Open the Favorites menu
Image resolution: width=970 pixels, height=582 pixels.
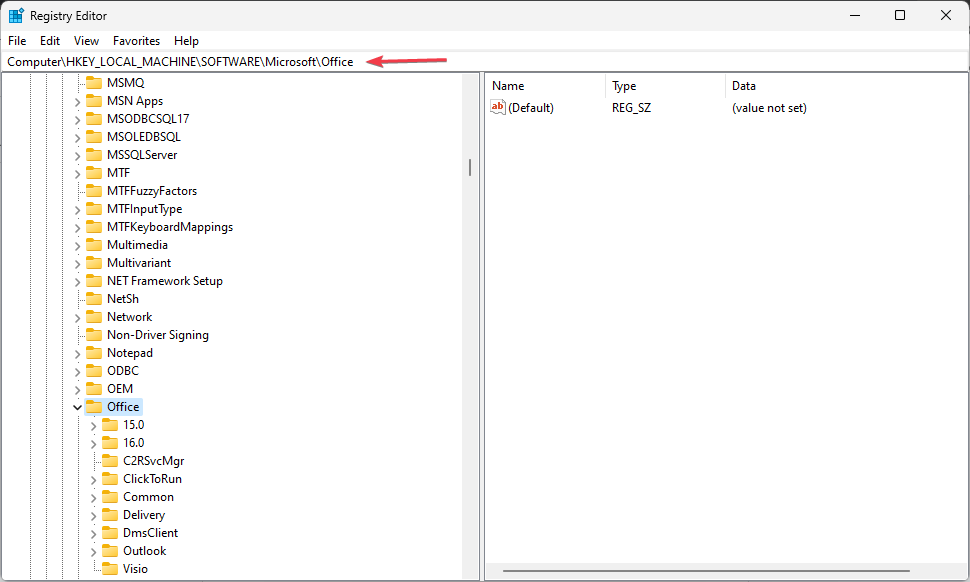pyautogui.click(x=136, y=41)
